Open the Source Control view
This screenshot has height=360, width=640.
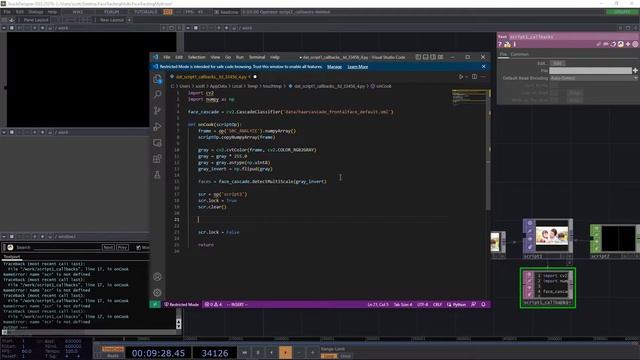pos(157,111)
